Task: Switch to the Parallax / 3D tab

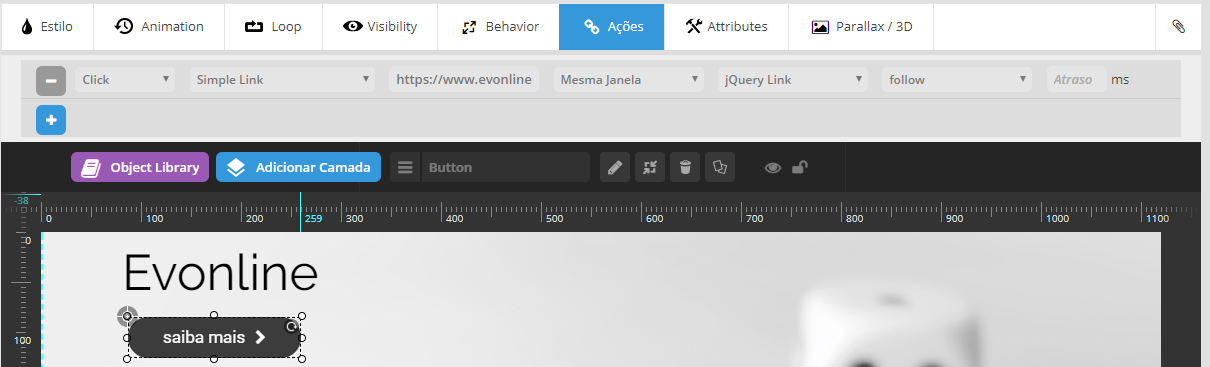Action: tap(861, 26)
